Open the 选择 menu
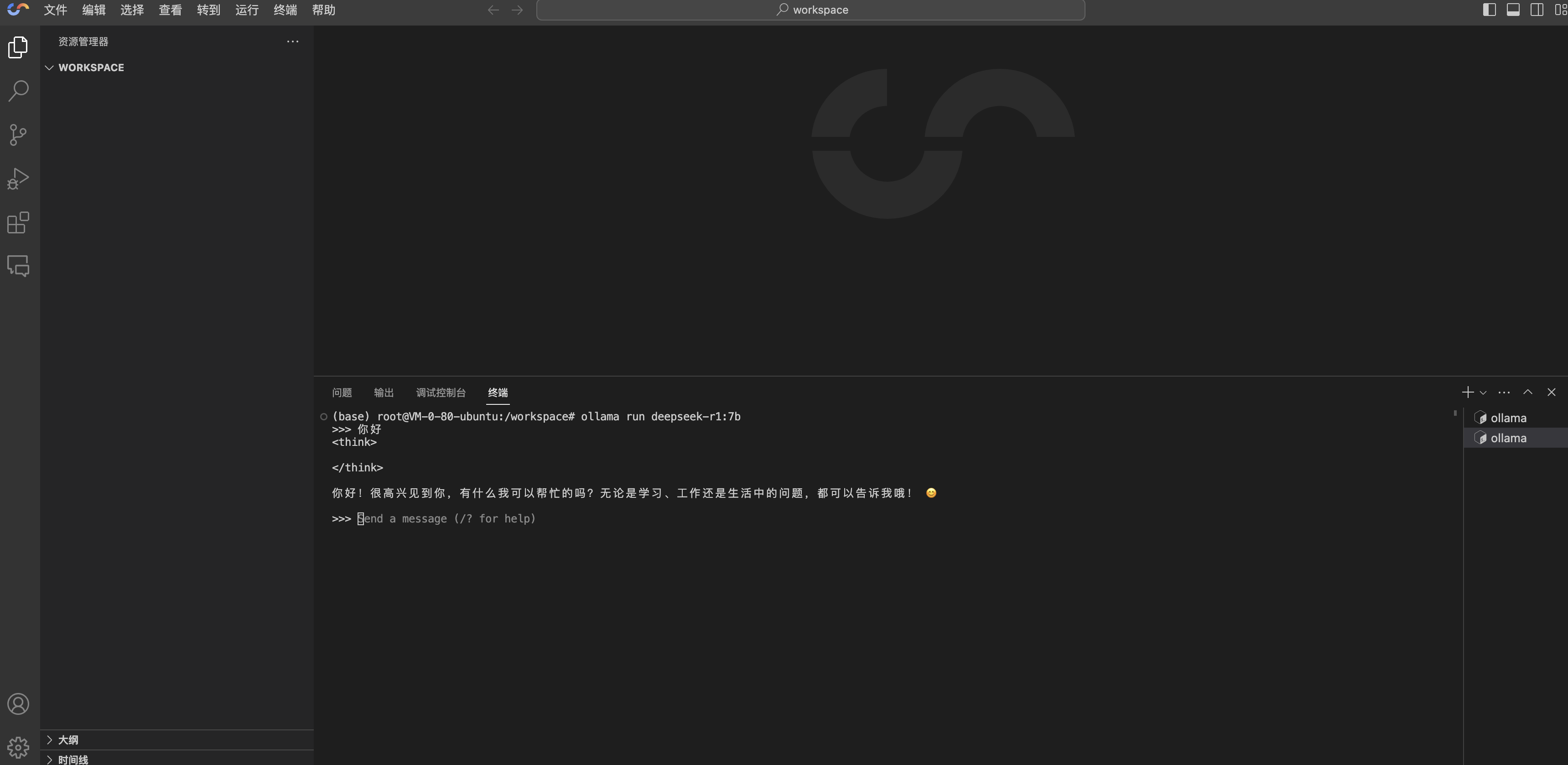The height and width of the screenshot is (765, 1568). (132, 10)
